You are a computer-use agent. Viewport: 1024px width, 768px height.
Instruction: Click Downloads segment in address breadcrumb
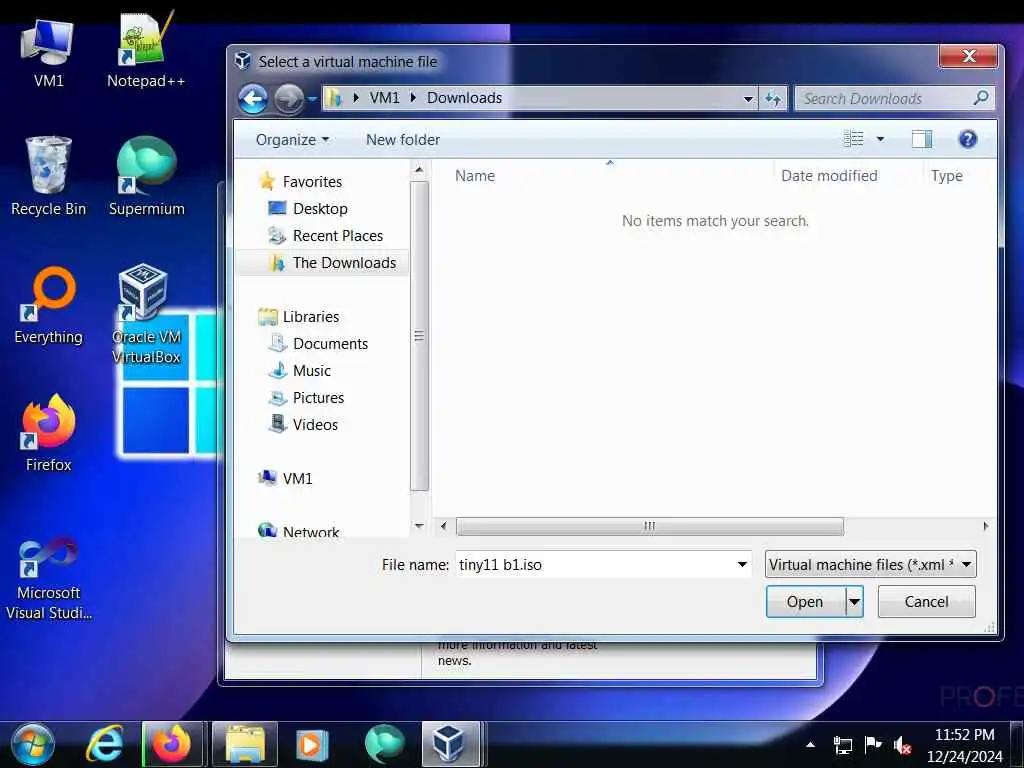(464, 98)
